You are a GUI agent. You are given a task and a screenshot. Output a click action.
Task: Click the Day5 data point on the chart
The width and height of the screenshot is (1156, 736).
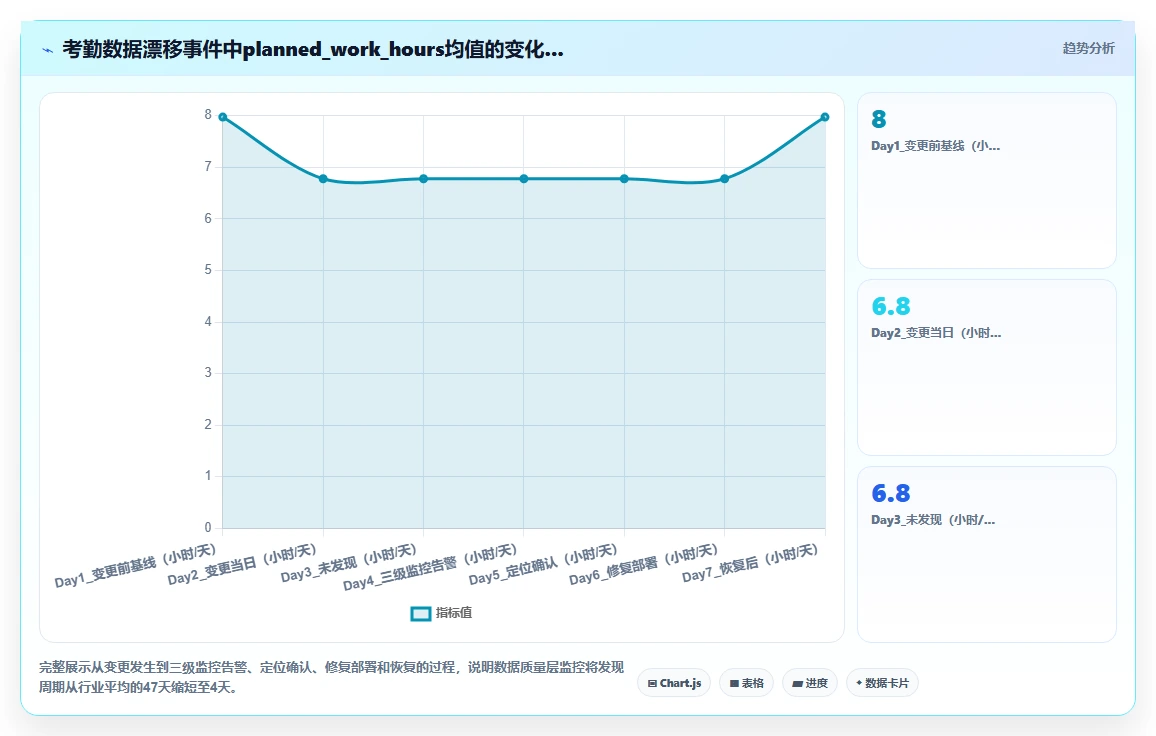[x=624, y=178]
